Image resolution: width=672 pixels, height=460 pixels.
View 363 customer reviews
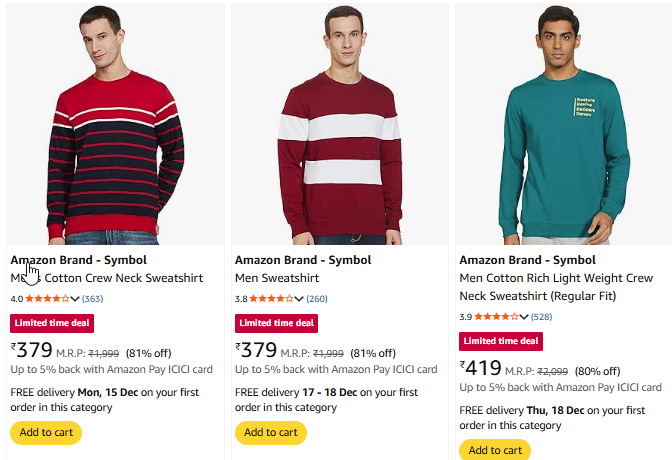pos(92,298)
